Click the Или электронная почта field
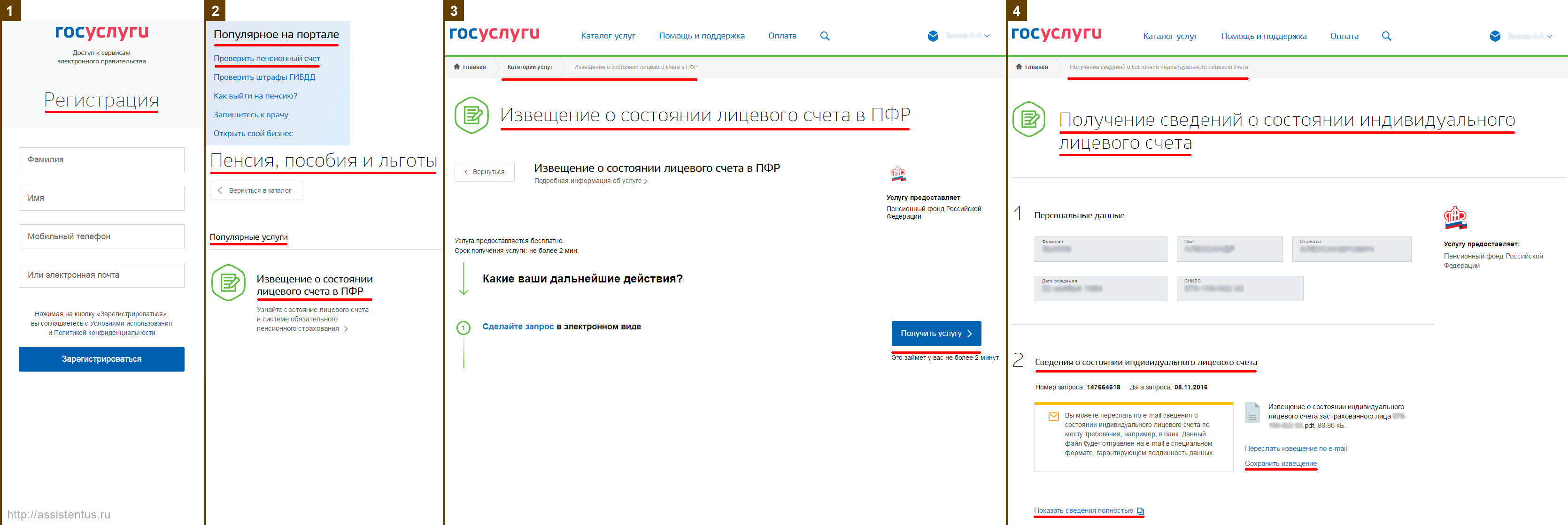 point(101,274)
